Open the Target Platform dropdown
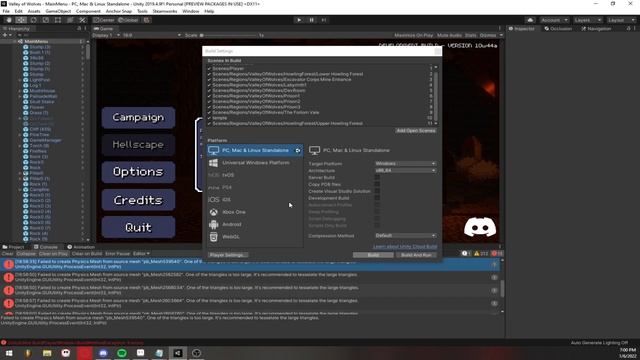Viewport: 640px width, 360px height. [405, 164]
